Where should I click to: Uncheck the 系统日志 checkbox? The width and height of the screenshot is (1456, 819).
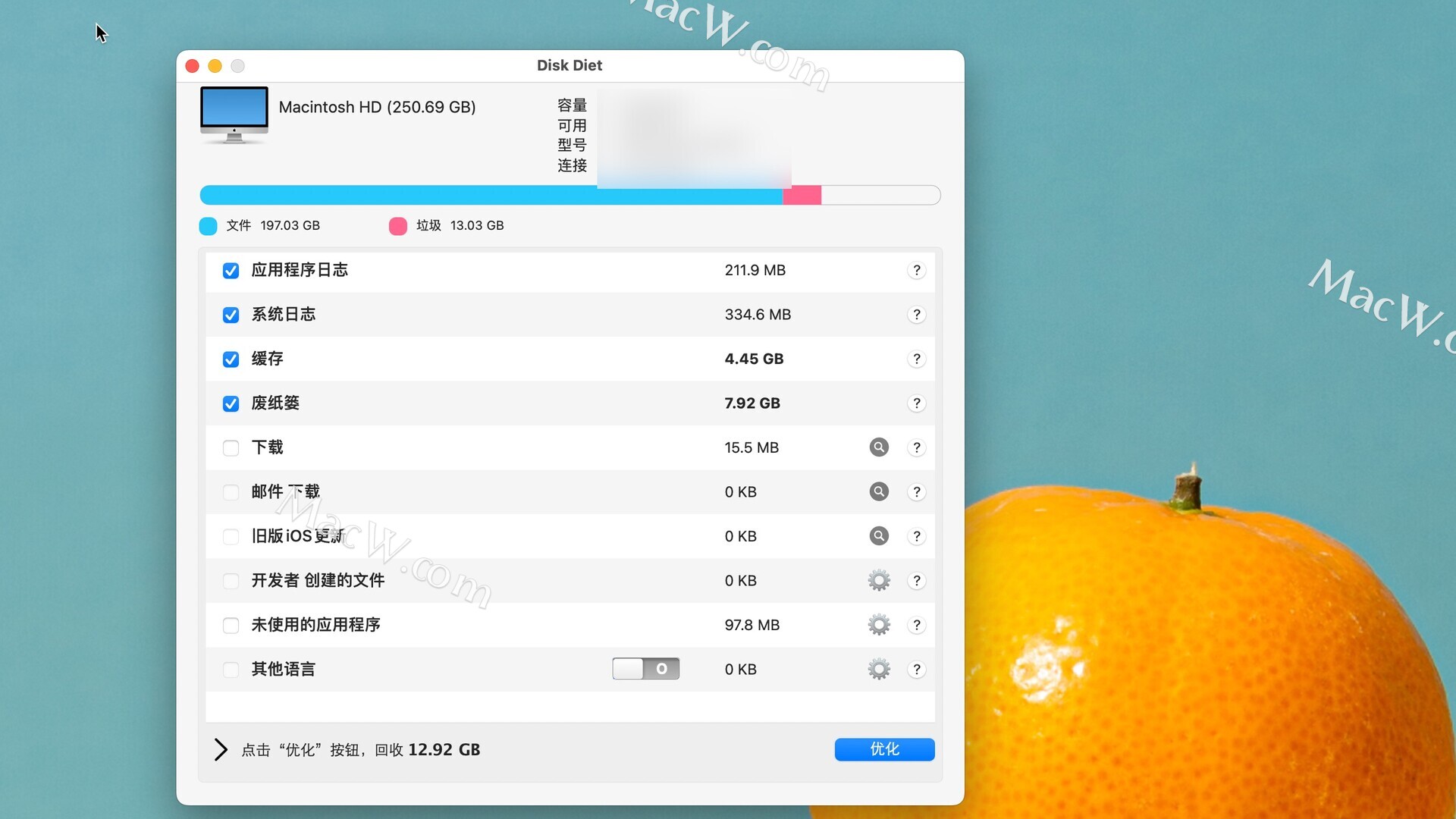point(231,315)
